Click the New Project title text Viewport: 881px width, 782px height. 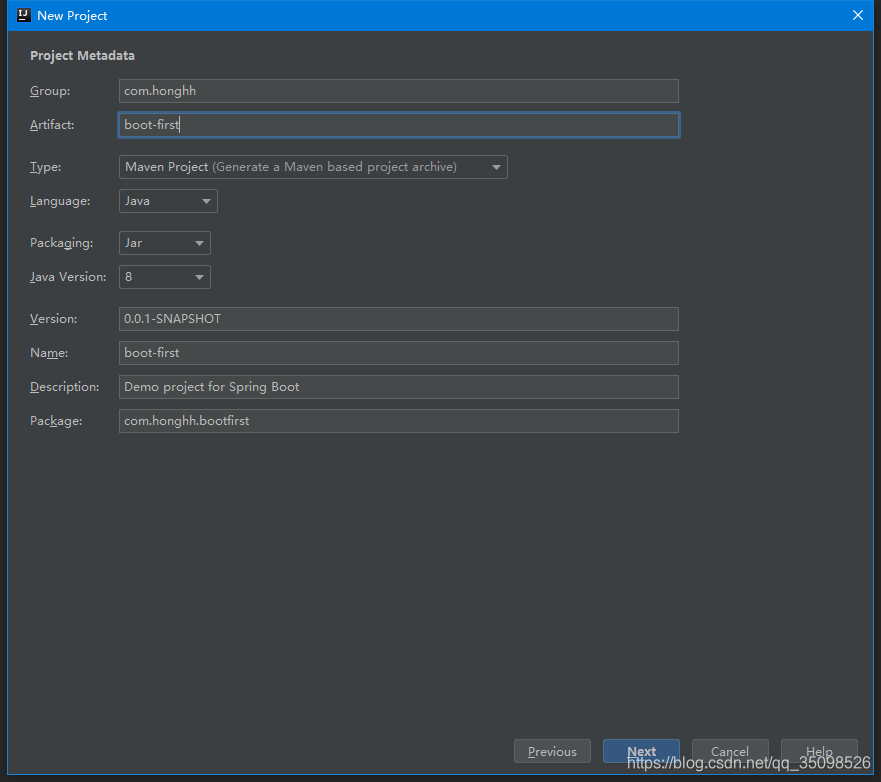(72, 16)
